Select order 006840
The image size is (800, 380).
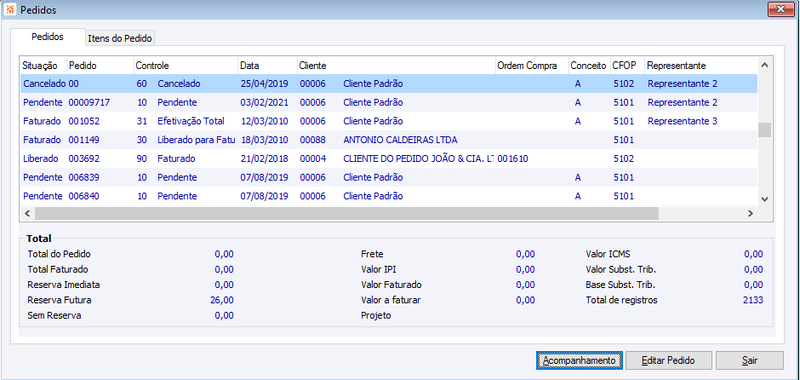tap(389, 196)
